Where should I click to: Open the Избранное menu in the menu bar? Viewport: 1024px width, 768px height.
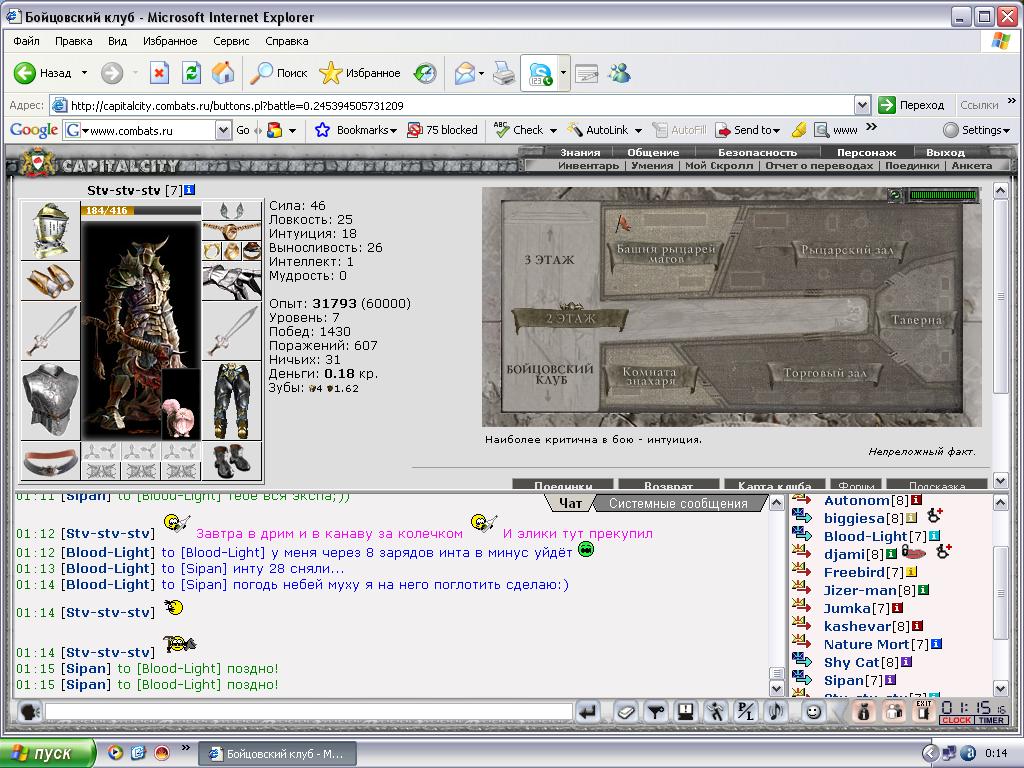(x=170, y=41)
